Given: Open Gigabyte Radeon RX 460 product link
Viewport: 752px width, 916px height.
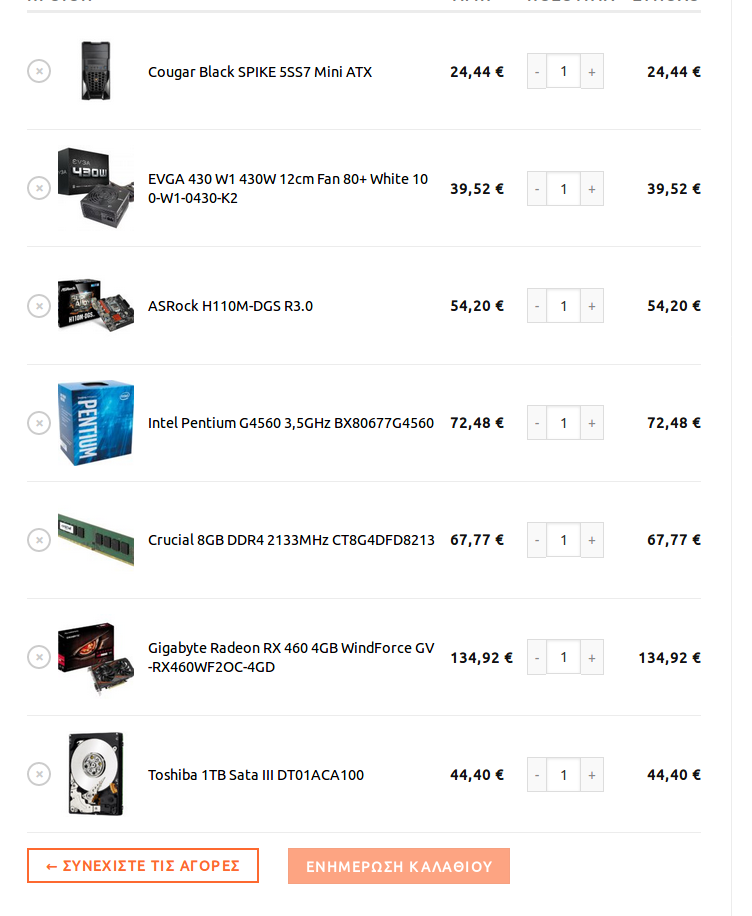Looking at the screenshot, I should (x=291, y=657).
